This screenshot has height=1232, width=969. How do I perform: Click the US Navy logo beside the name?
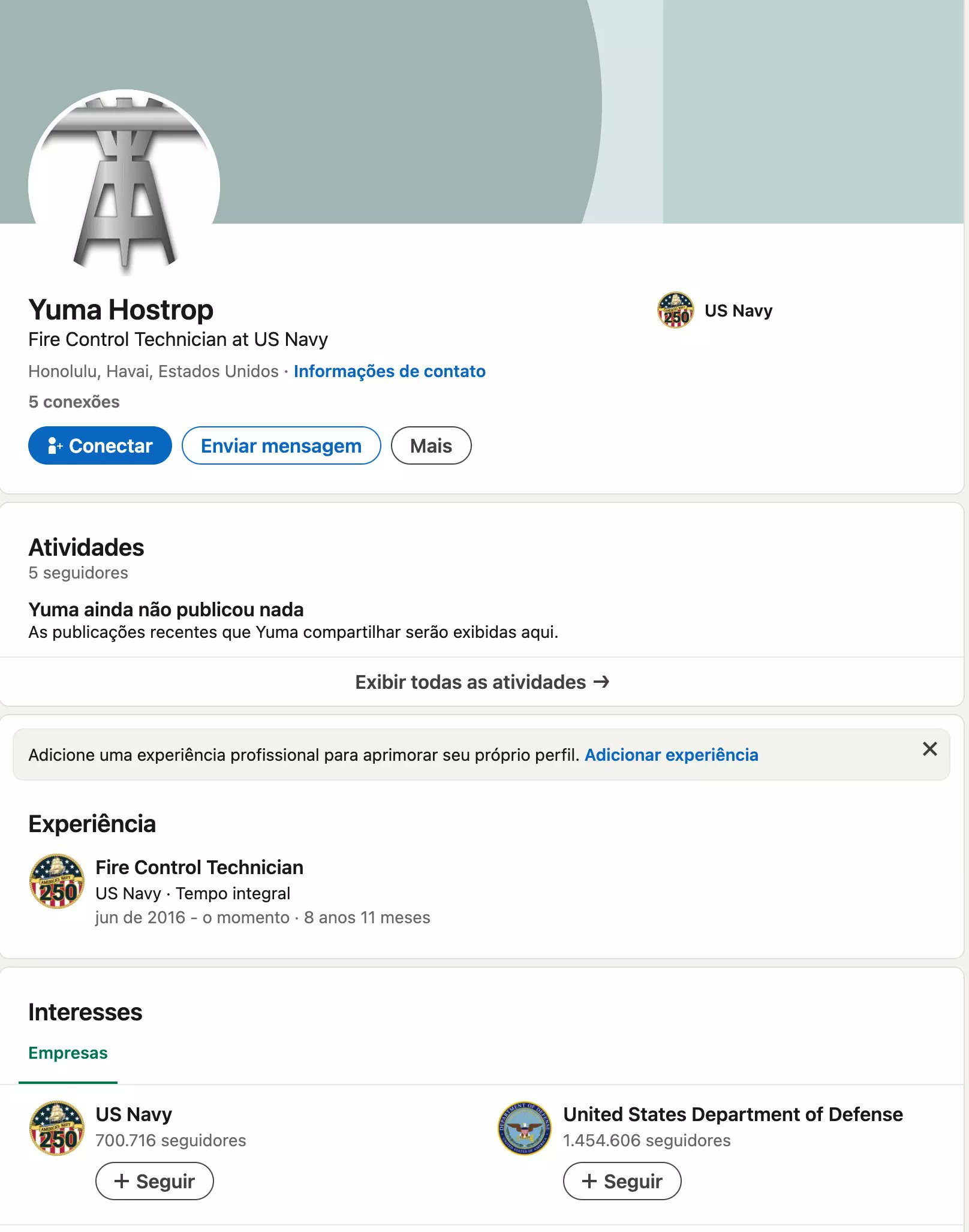[x=675, y=311]
